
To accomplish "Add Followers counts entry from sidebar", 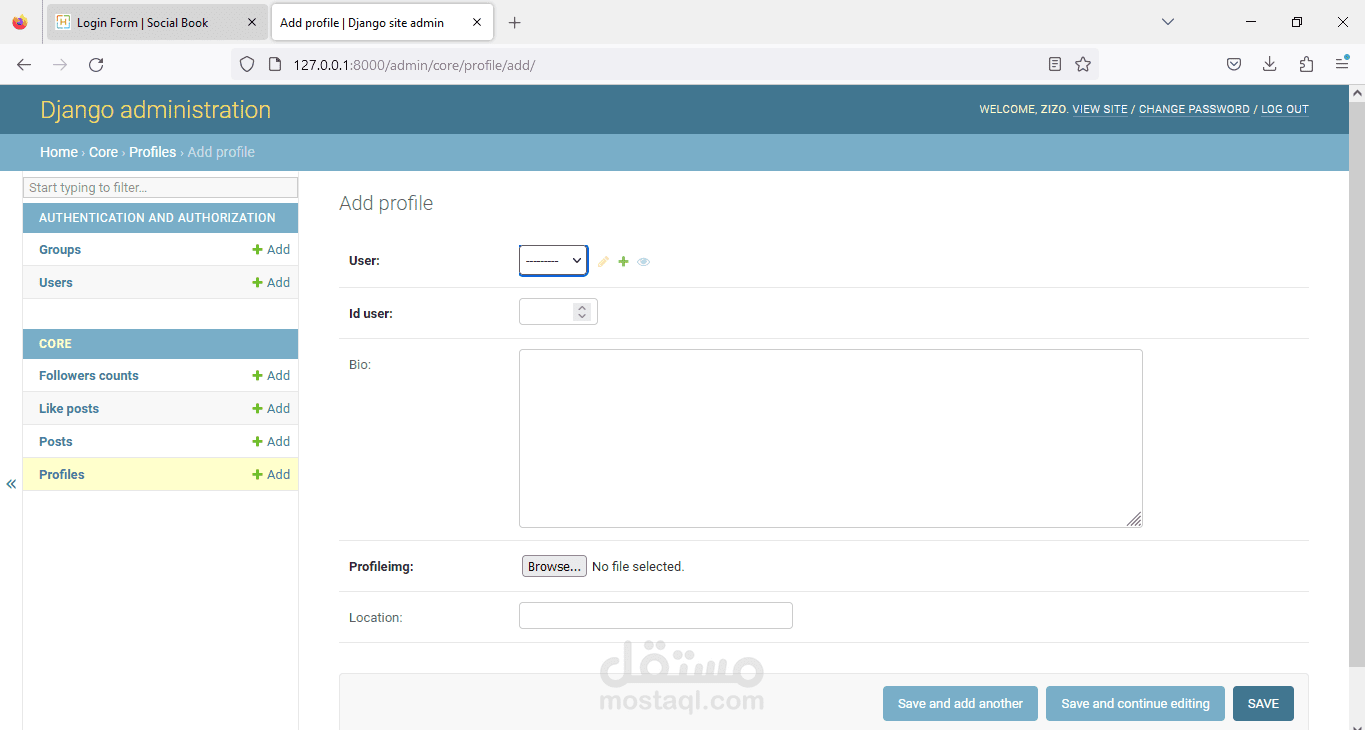I will (x=271, y=376).
